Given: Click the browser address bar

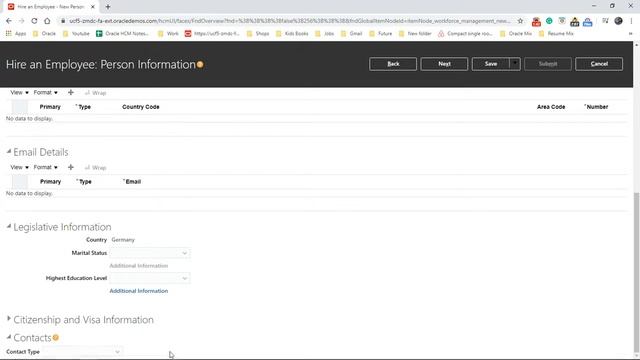Looking at the screenshot, I should coord(289,21).
